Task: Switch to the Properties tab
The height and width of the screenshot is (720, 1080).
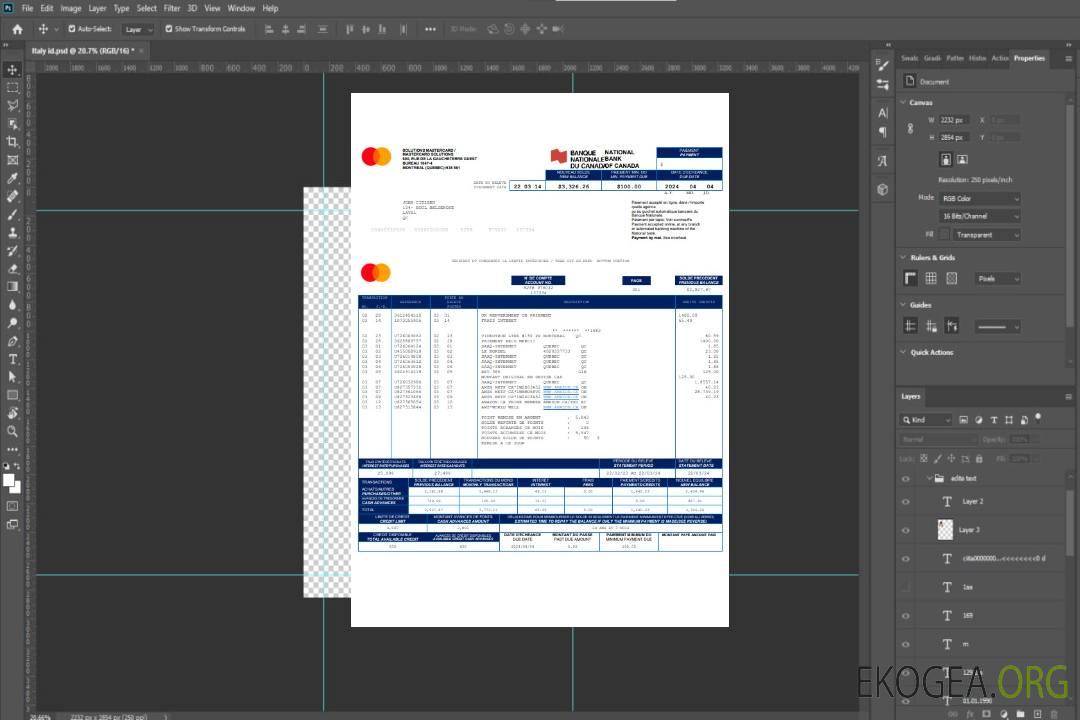Action: pos(1029,58)
